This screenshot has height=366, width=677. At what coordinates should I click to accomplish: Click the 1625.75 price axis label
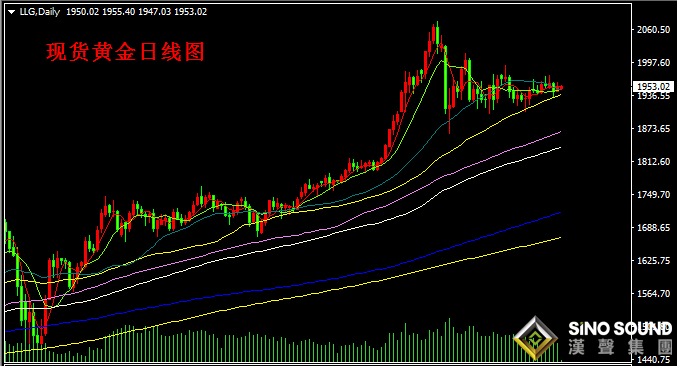coord(653,261)
